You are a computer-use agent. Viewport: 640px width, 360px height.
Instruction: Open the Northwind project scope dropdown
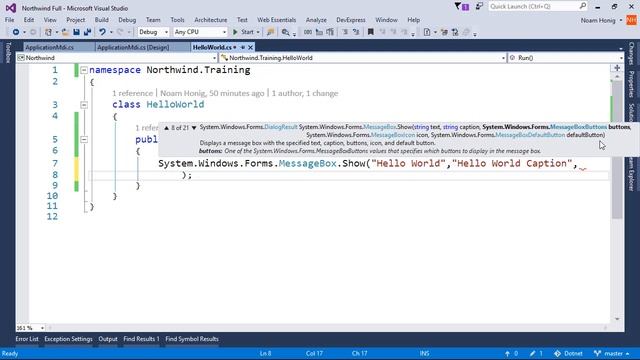[117, 58]
